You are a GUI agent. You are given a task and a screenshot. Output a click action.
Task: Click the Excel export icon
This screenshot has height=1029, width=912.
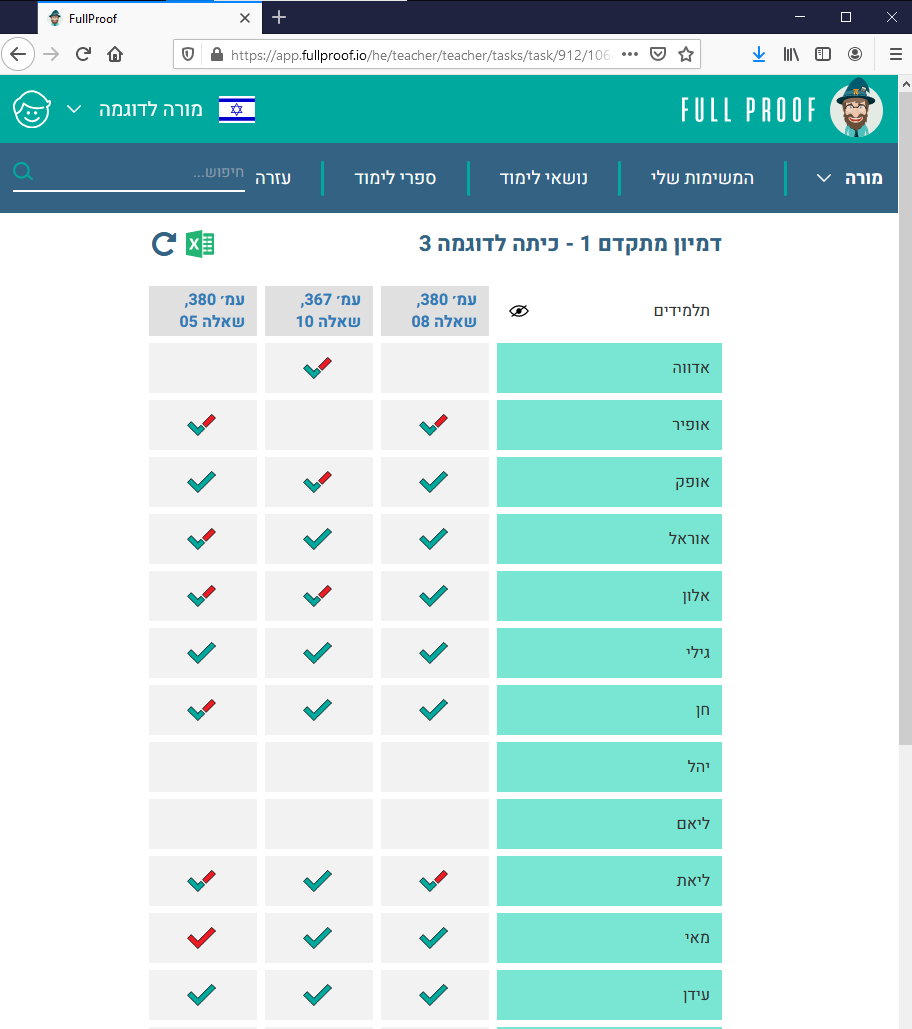tap(201, 244)
